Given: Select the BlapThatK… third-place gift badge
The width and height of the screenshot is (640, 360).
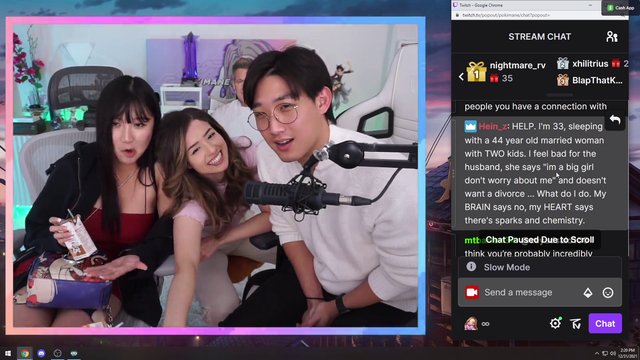Looking at the screenshot, I should coord(562,80).
